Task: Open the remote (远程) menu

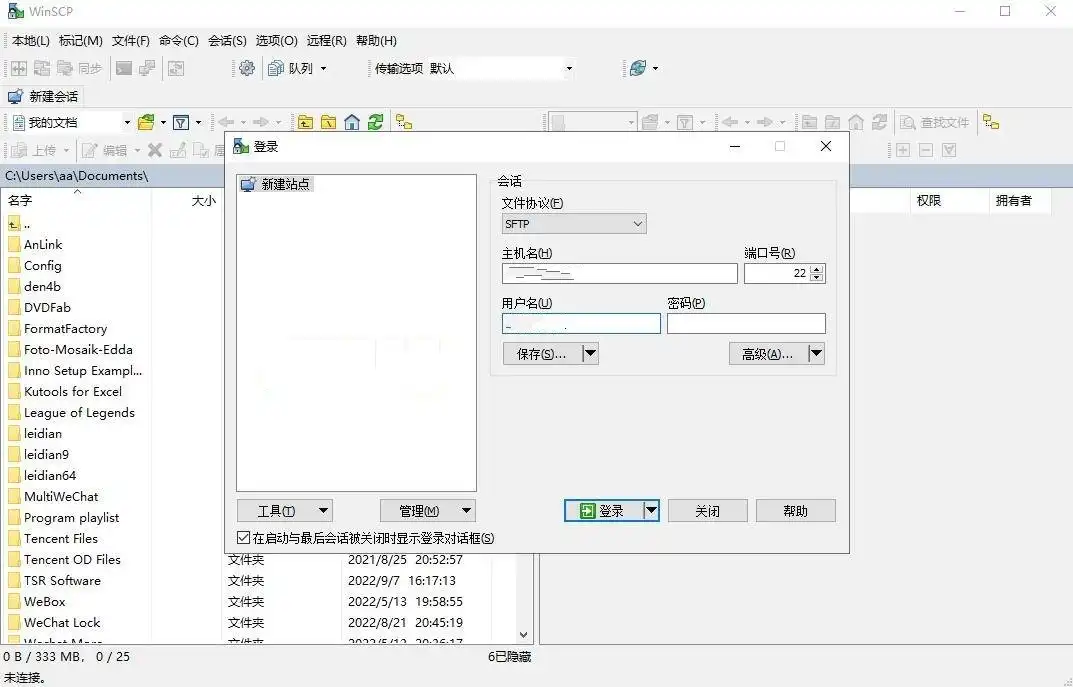Action: point(326,40)
